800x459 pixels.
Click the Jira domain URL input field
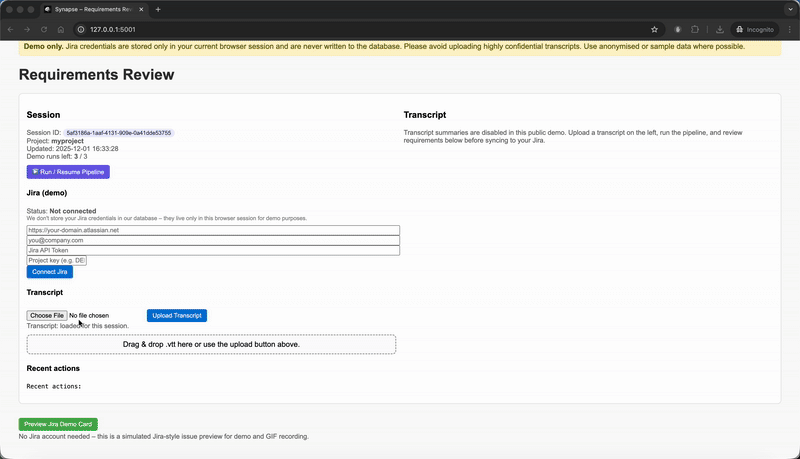coord(213,230)
